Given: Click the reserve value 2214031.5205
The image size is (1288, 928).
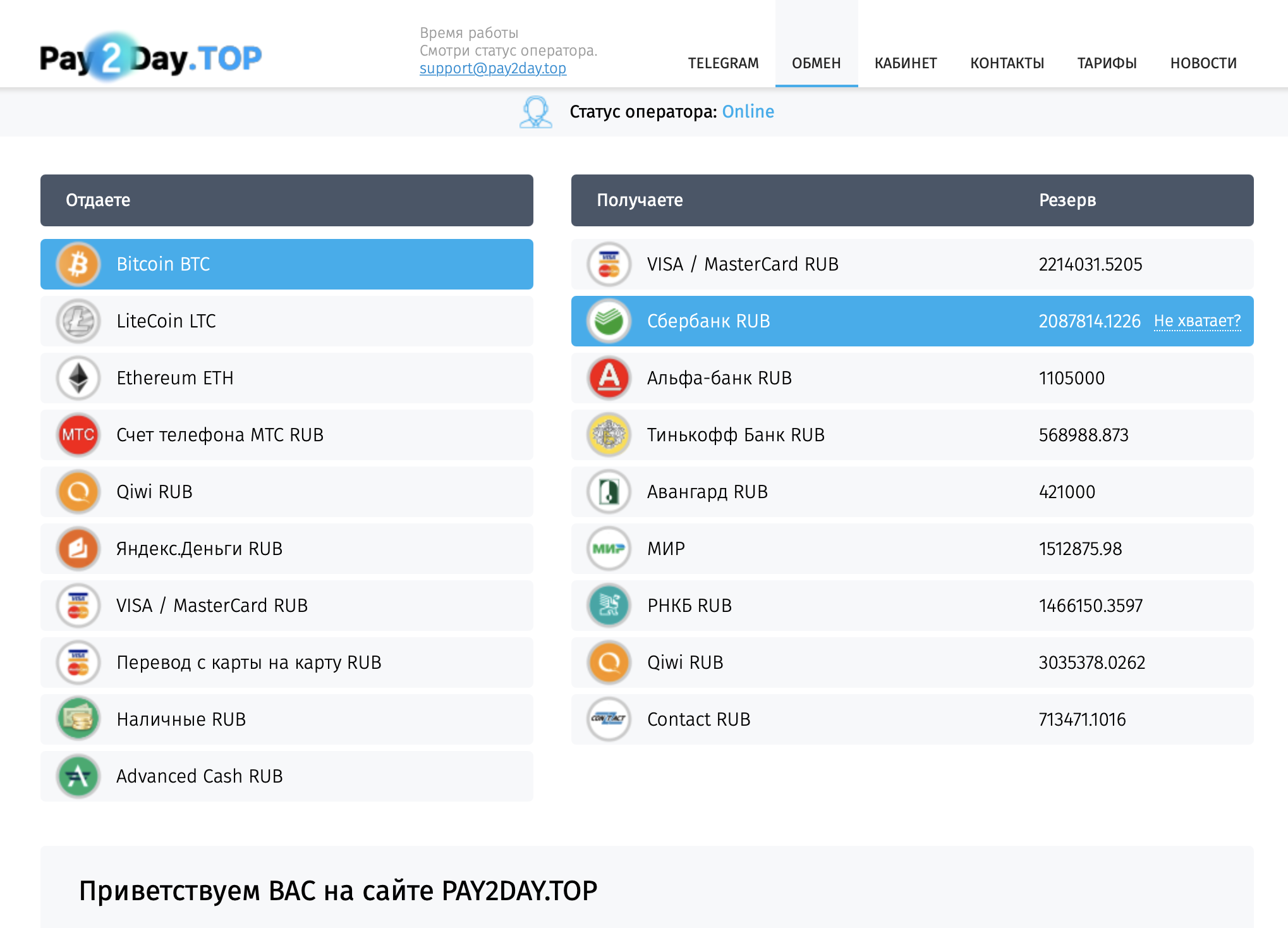Looking at the screenshot, I should pyautogui.click(x=1091, y=264).
